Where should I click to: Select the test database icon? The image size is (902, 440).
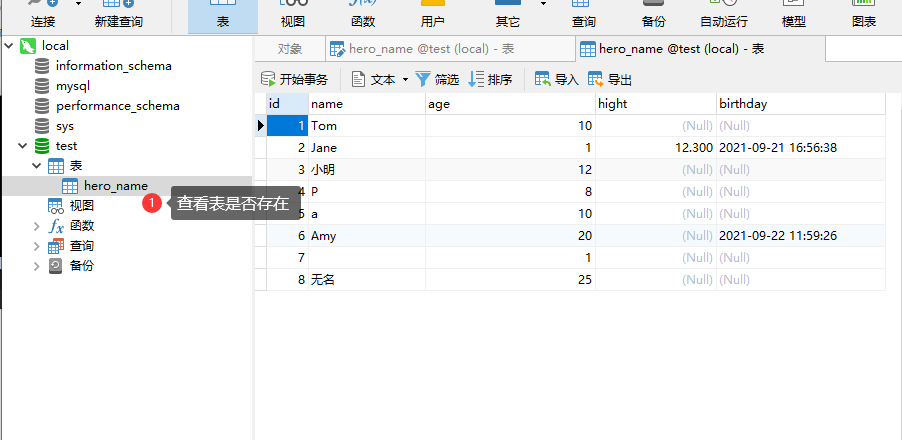[x=42, y=146]
